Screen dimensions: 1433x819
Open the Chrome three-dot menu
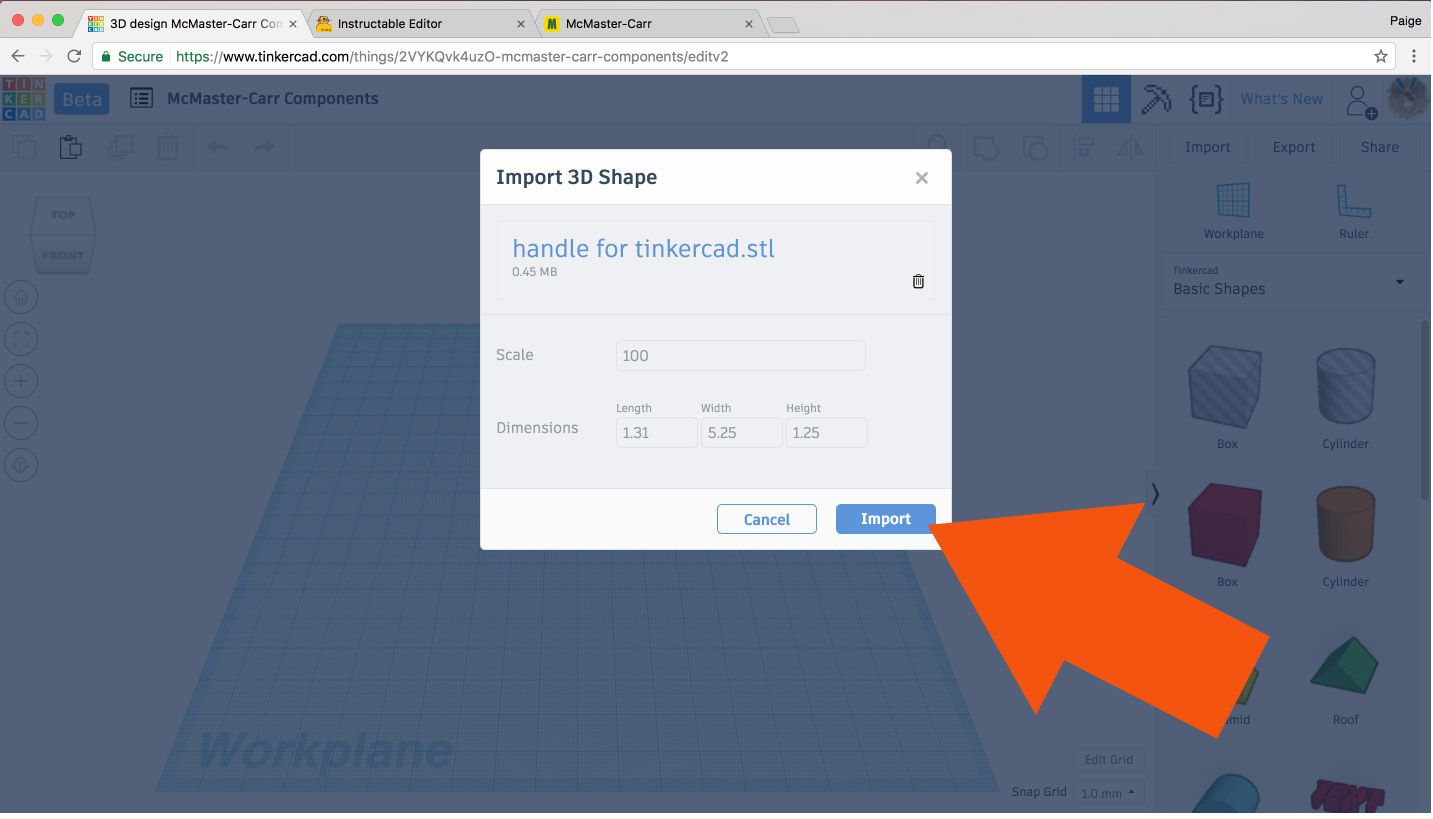(1414, 56)
